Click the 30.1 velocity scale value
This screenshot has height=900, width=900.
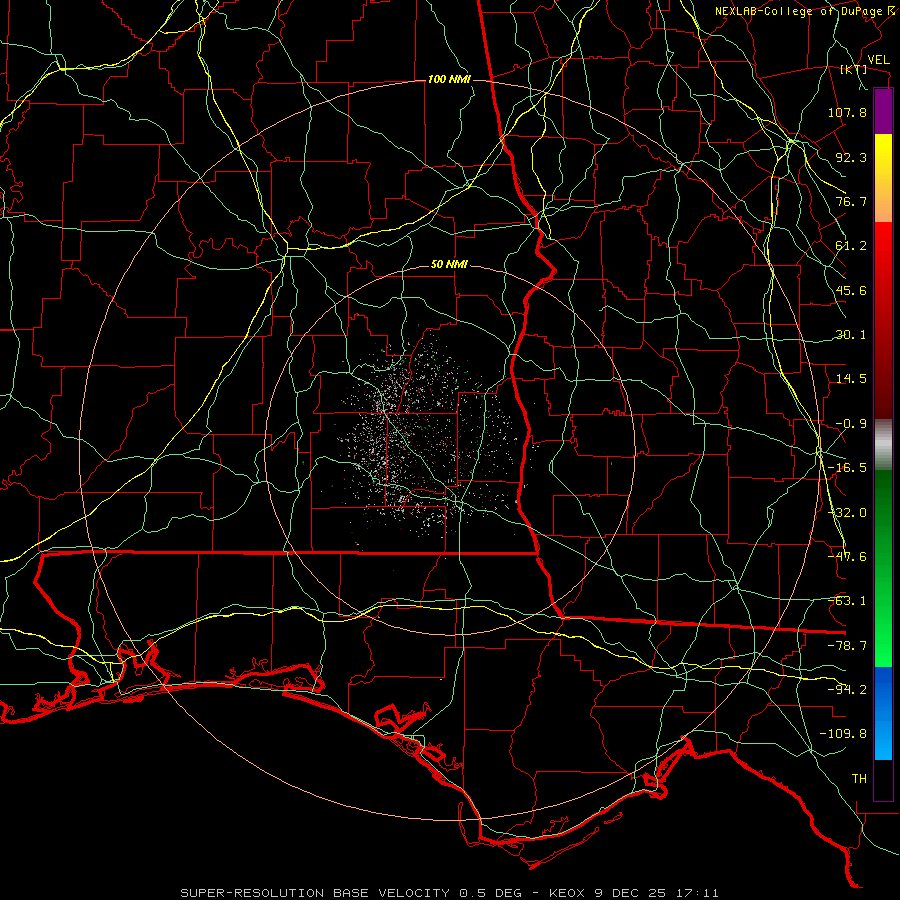coord(851,335)
